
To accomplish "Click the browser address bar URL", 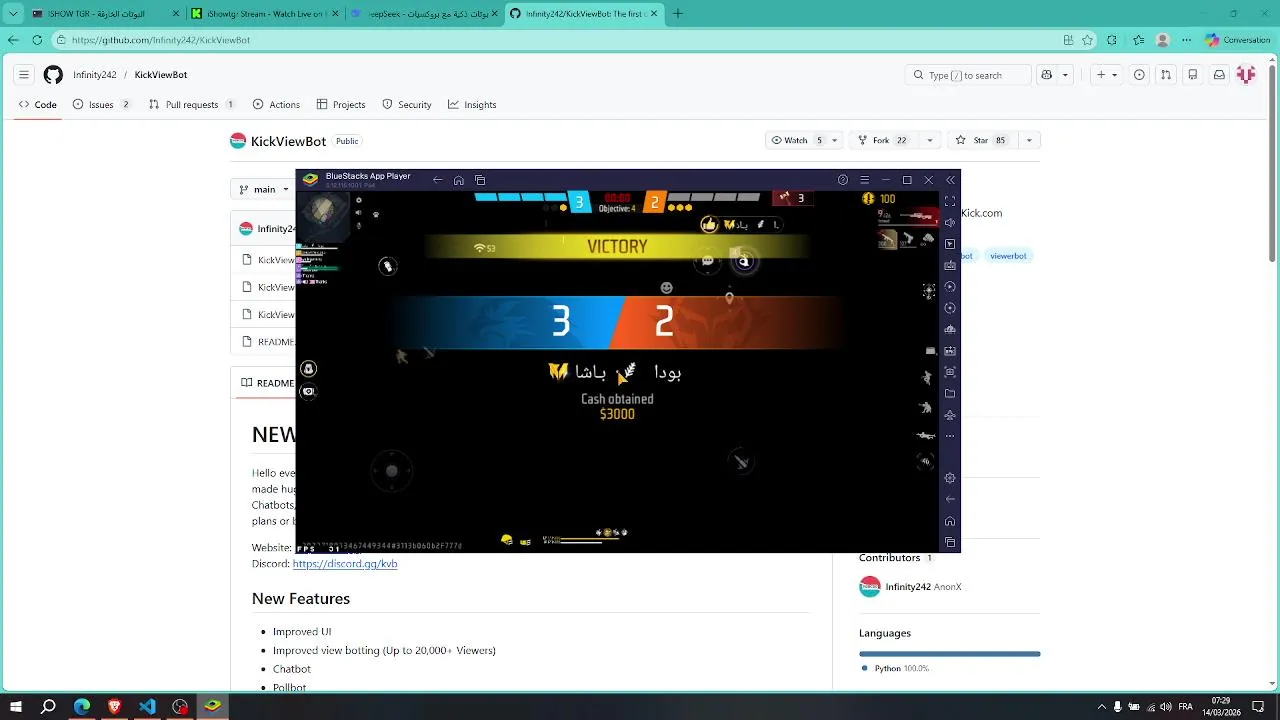I will pos(161,40).
